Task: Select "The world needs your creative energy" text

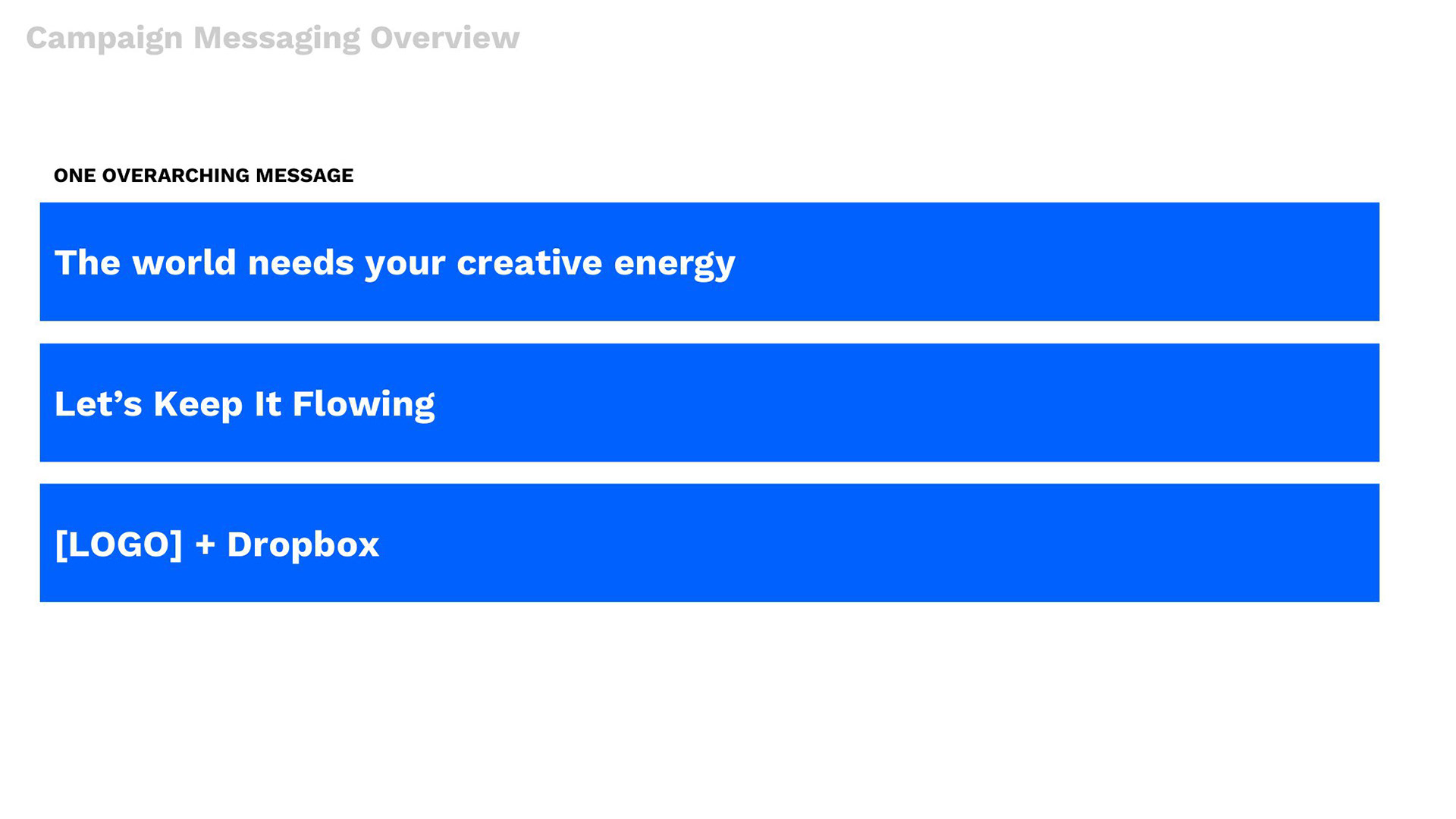Action: pyautogui.click(x=394, y=262)
